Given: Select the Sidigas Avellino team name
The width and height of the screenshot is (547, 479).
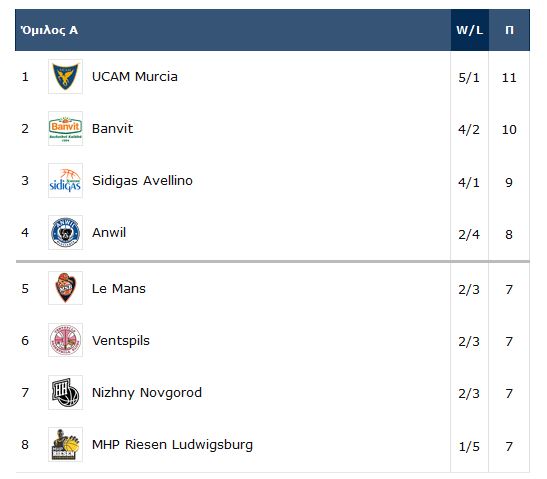Looking at the screenshot, I should pyautogui.click(x=142, y=181).
